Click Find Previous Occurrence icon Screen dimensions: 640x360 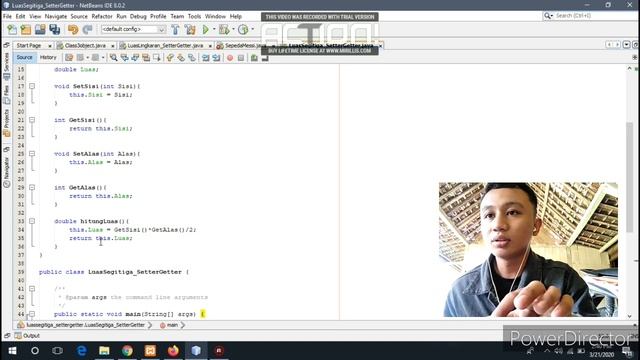124,58
